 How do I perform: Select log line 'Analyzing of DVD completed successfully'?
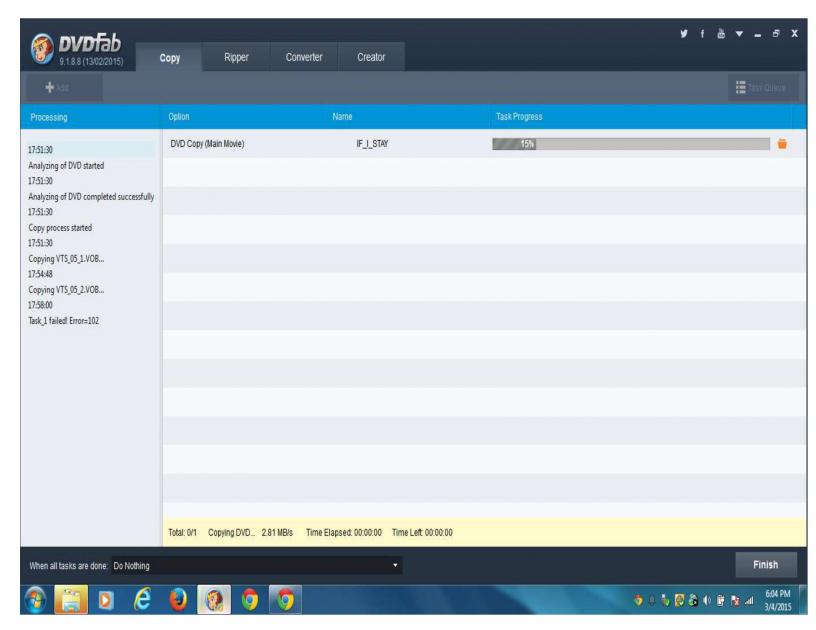tap(91, 197)
